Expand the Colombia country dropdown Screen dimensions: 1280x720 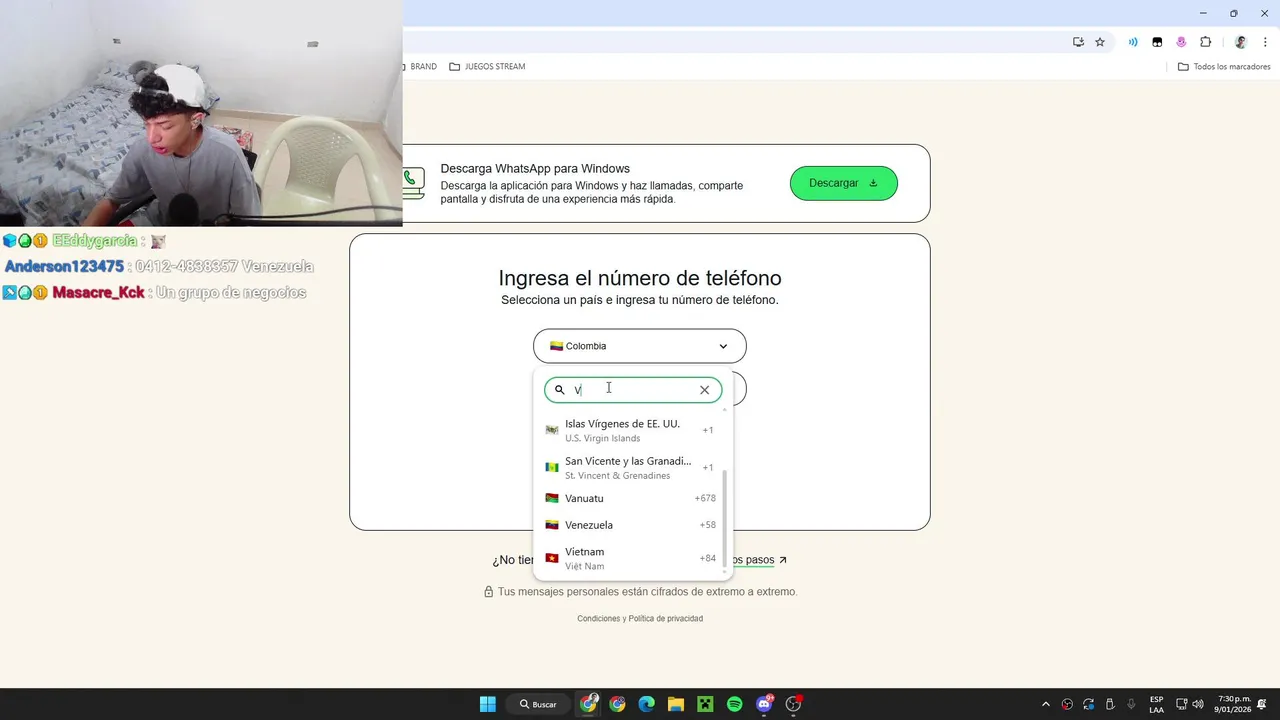pyautogui.click(x=640, y=346)
